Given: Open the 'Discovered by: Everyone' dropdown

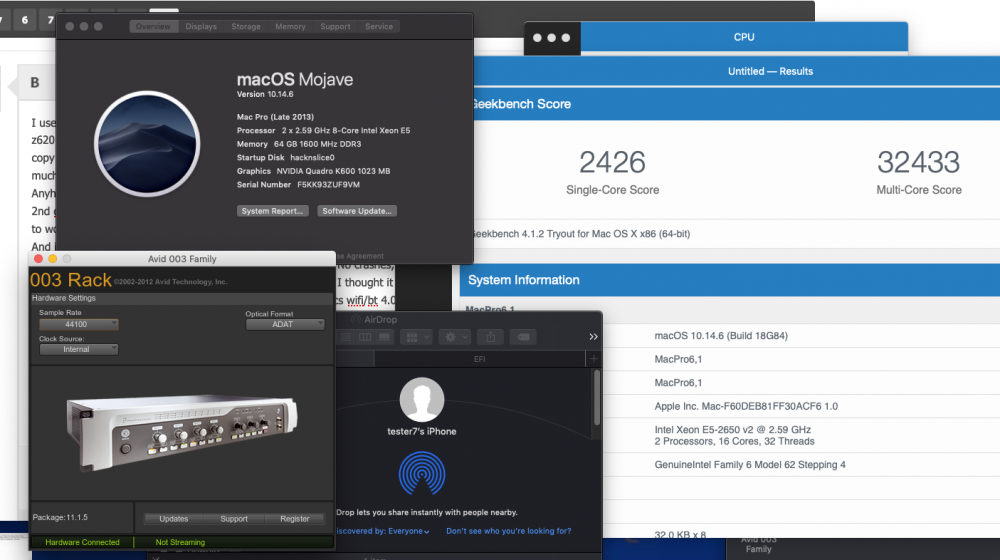Looking at the screenshot, I should pos(383,531).
